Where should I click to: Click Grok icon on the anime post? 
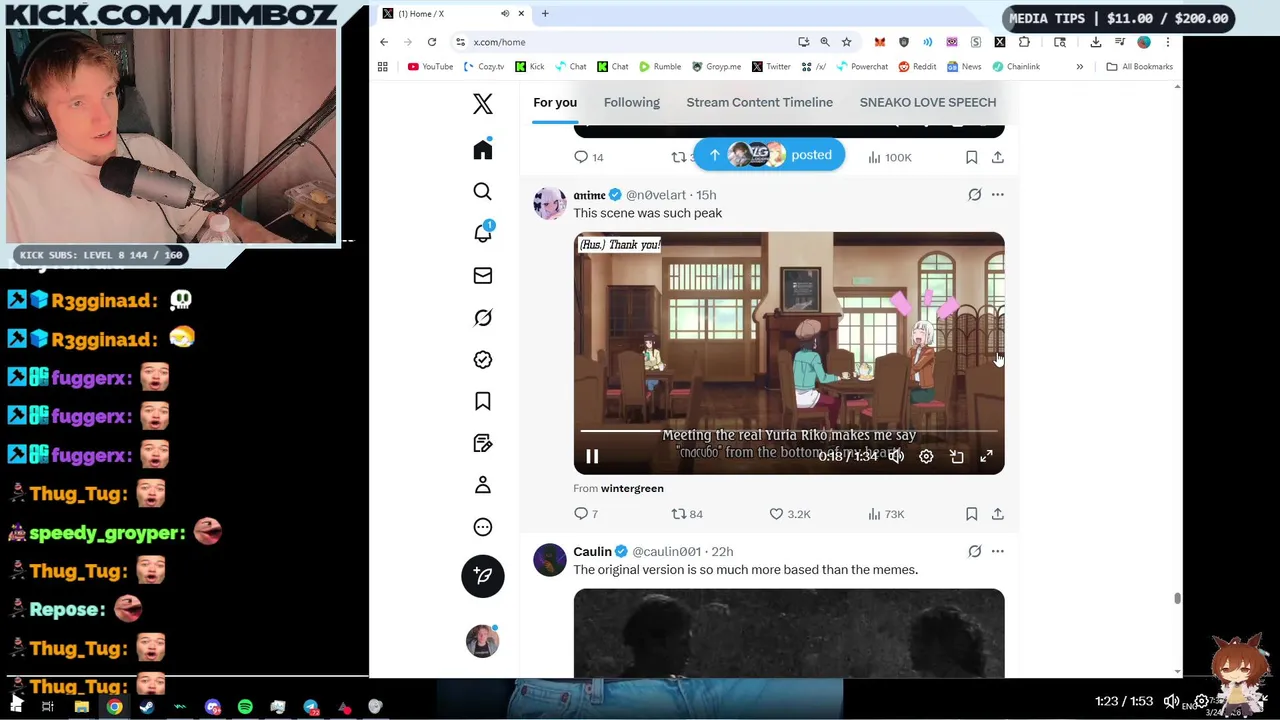click(974, 195)
